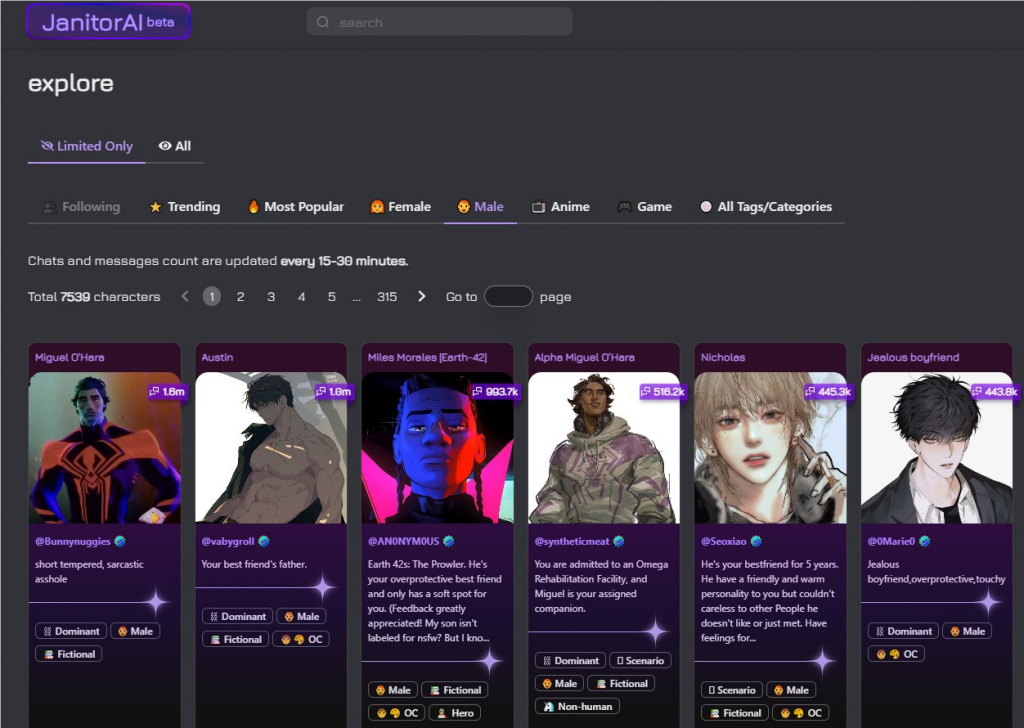Toggle the All visibility filter
This screenshot has width=1024, height=728.
[x=175, y=146]
